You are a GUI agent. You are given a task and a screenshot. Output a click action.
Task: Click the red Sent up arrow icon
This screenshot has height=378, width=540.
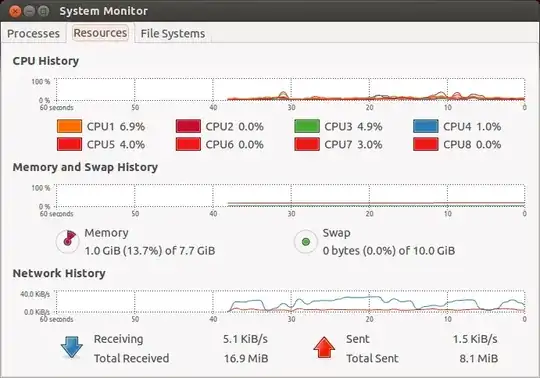tap(324, 347)
